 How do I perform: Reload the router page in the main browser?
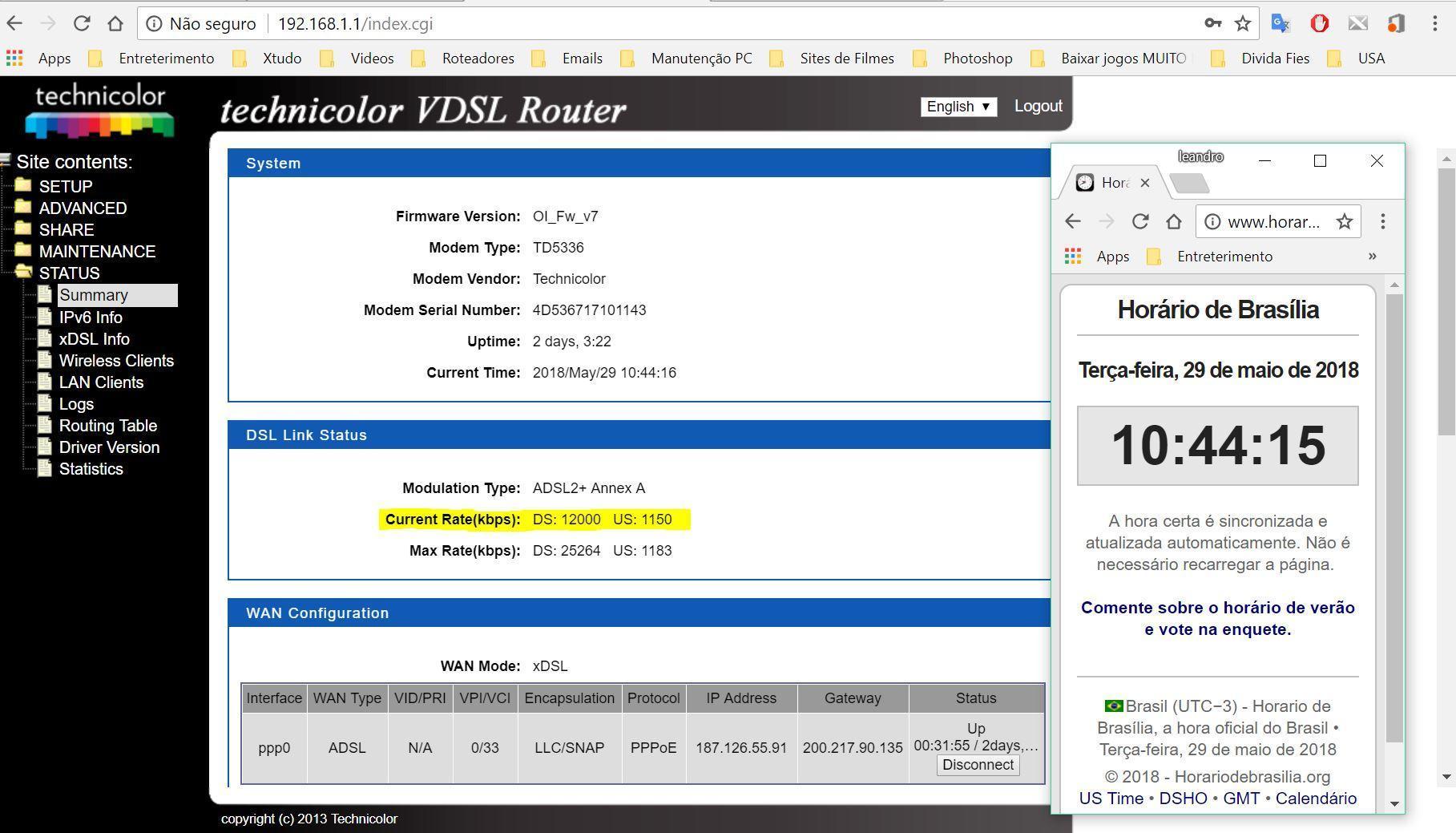click(x=82, y=23)
